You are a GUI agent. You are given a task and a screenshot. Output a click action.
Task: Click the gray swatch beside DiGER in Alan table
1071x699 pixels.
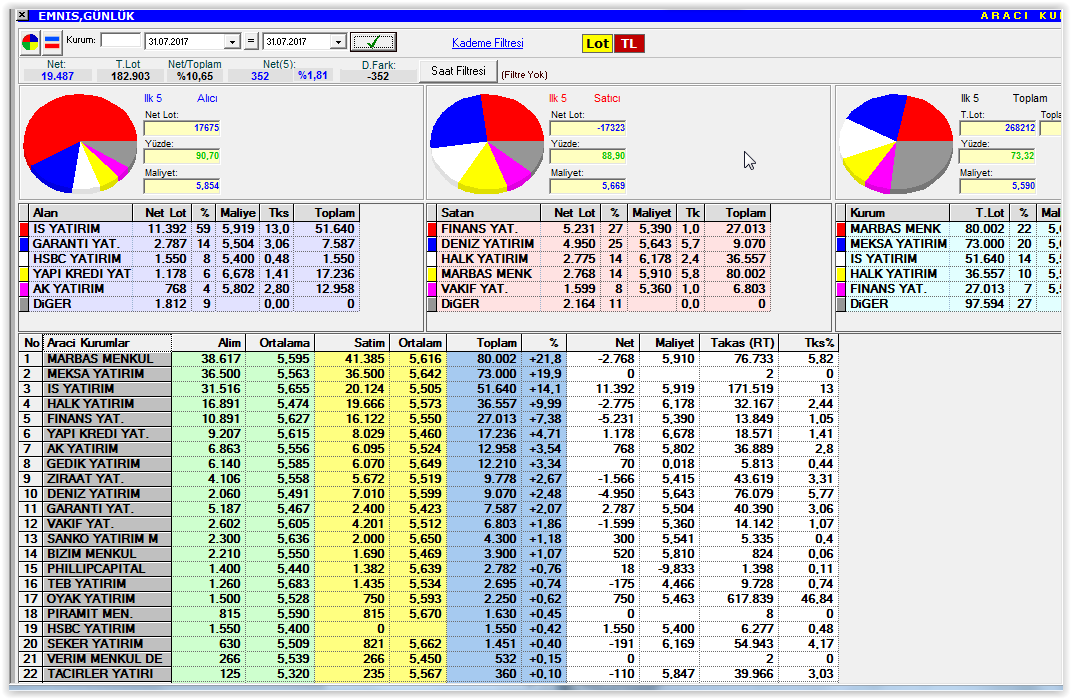coord(25,304)
